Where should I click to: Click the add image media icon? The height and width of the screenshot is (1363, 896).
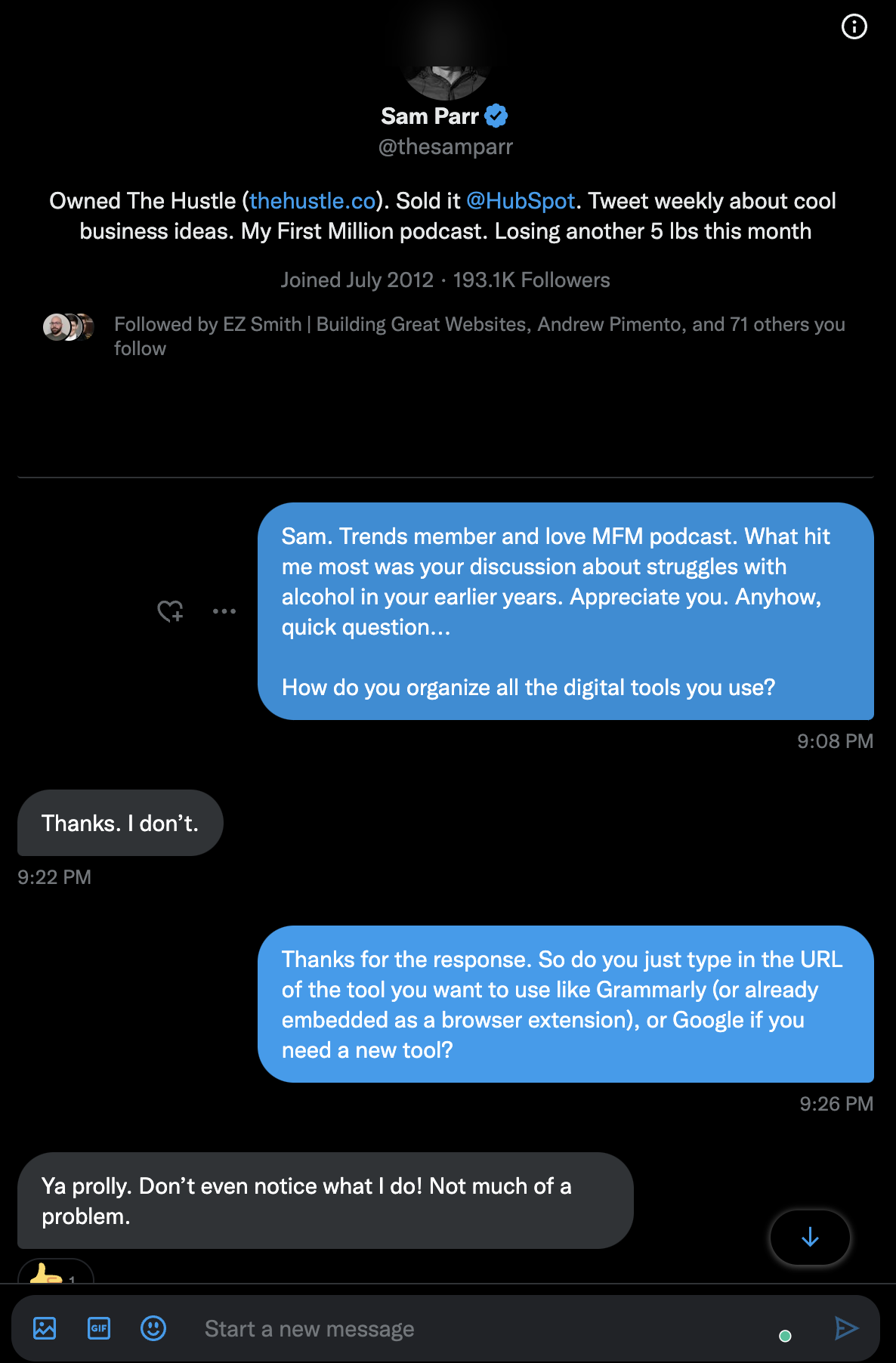(45, 1327)
